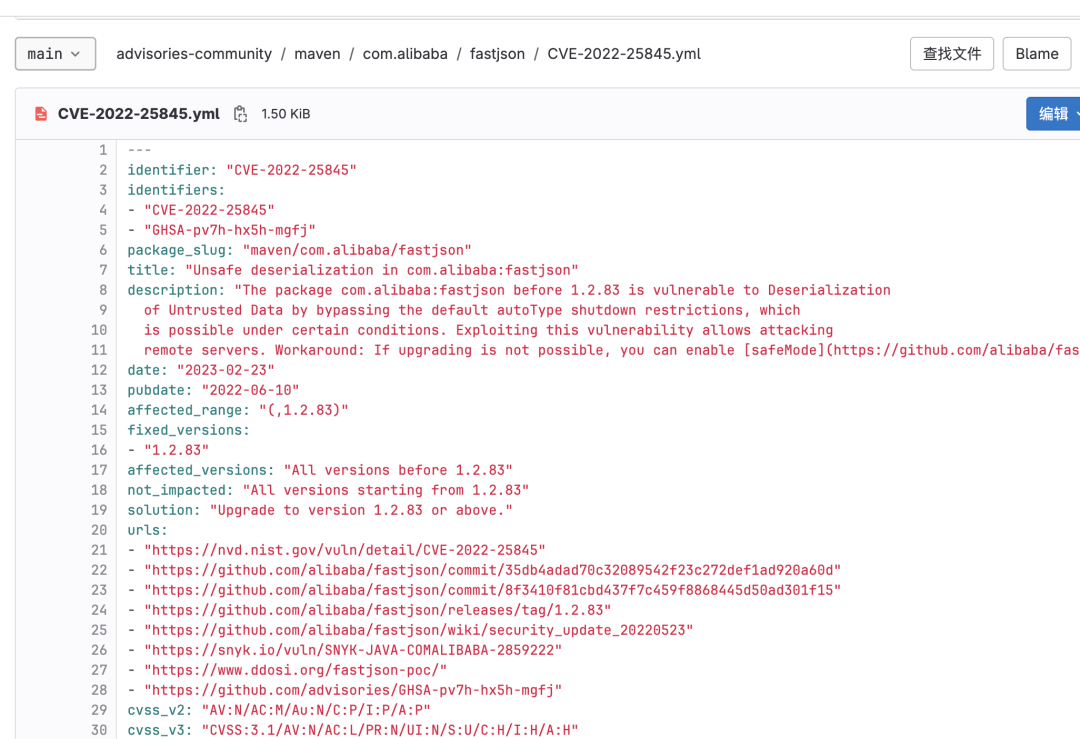The width and height of the screenshot is (1080, 739).
Task: Open Blame view for file
Action: coord(1037,54)
